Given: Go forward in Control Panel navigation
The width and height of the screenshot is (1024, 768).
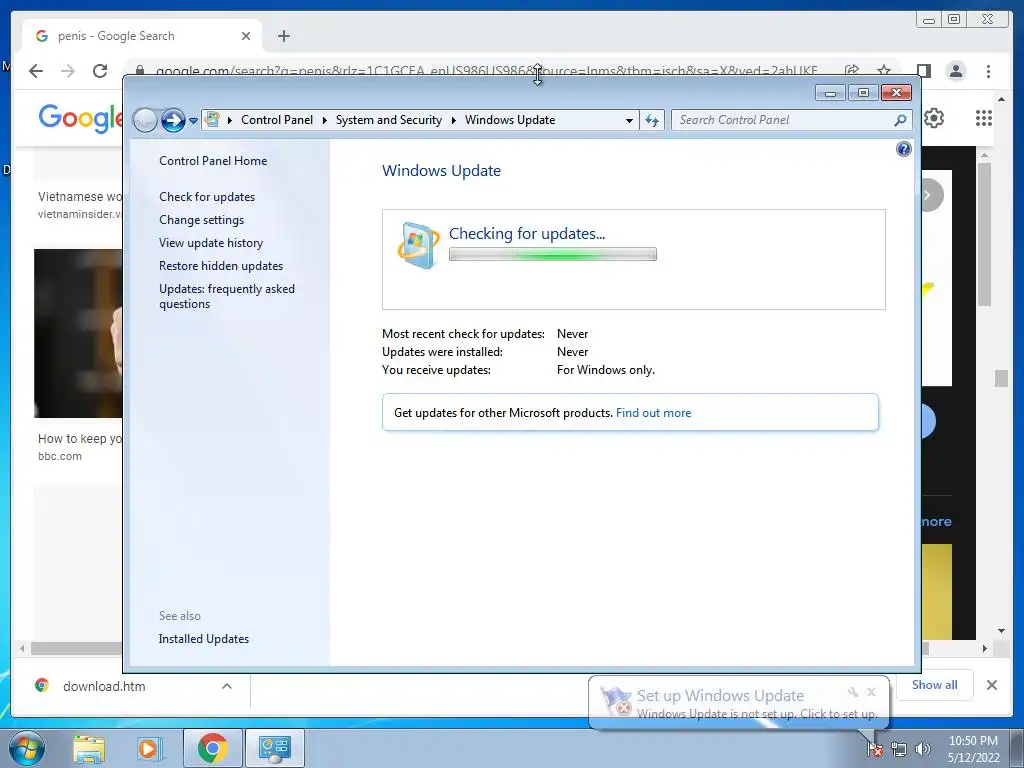Looking at the screenshot, I should coord(173,120).
